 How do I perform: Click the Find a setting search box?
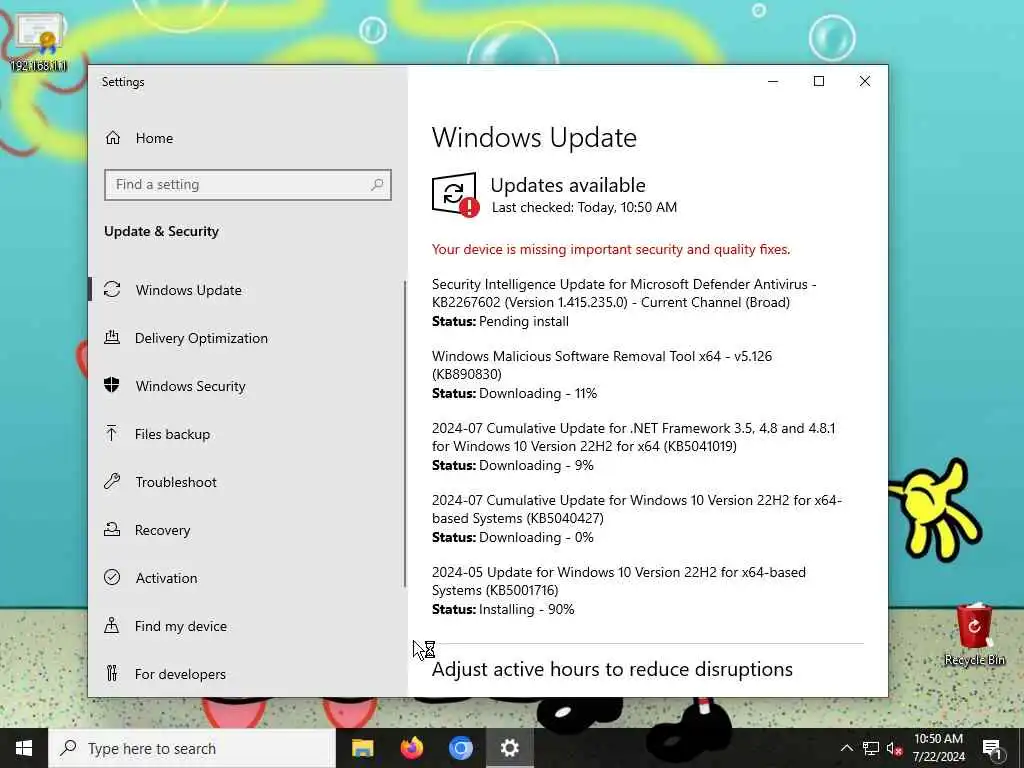click(248, 185)
